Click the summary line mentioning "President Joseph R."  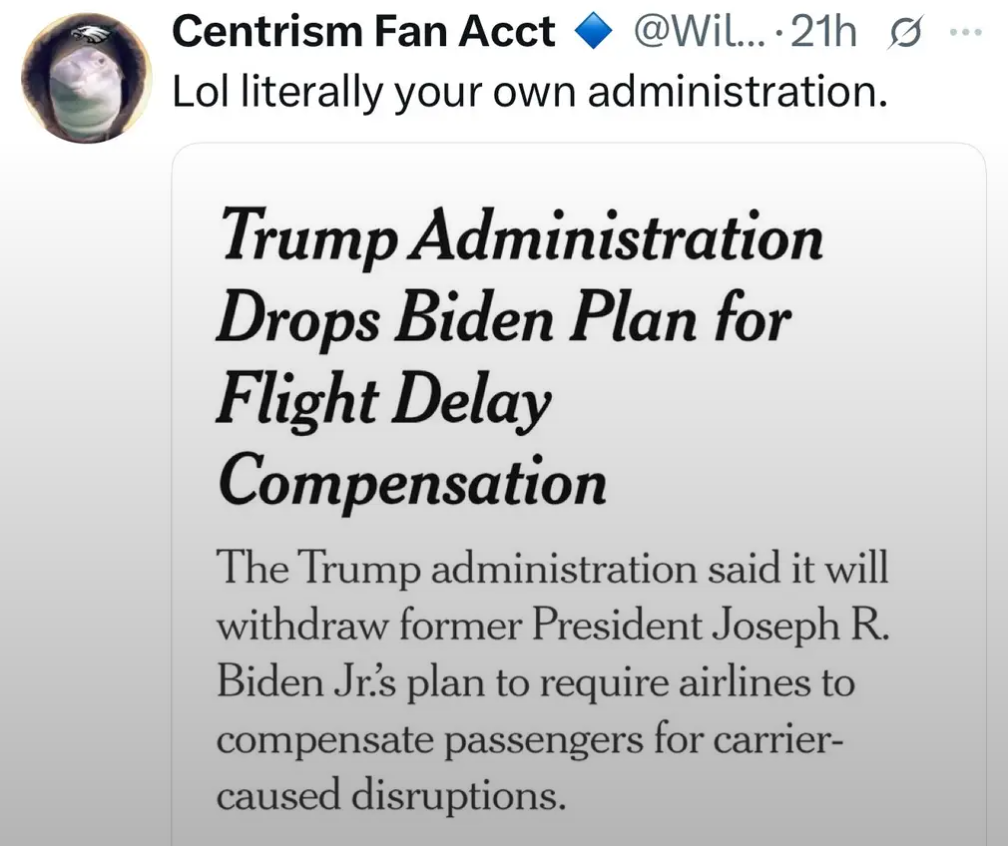pos(554,626)
